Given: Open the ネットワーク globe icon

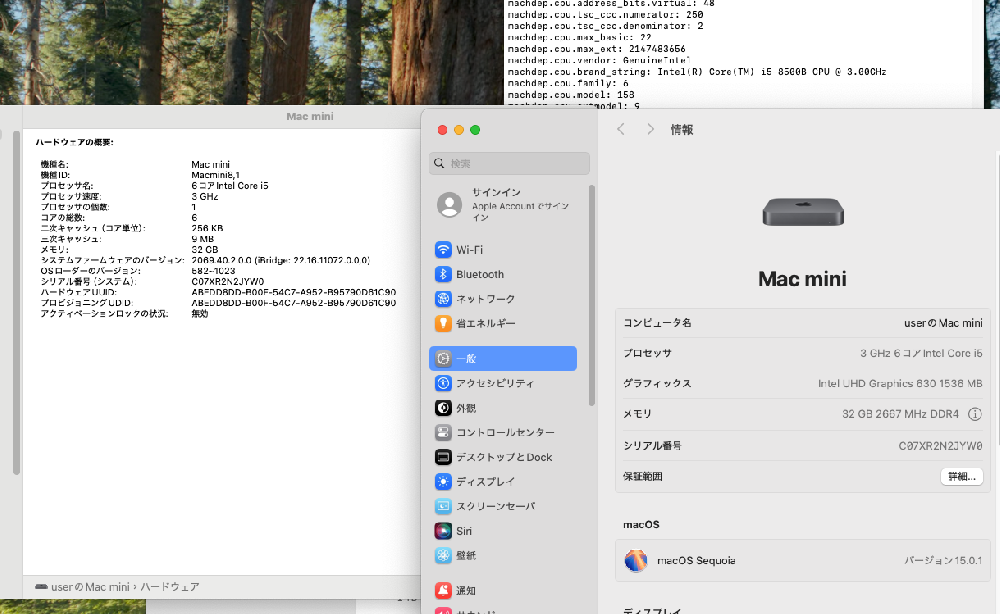Looking at the screenshot, I should (x=443, y=299).
